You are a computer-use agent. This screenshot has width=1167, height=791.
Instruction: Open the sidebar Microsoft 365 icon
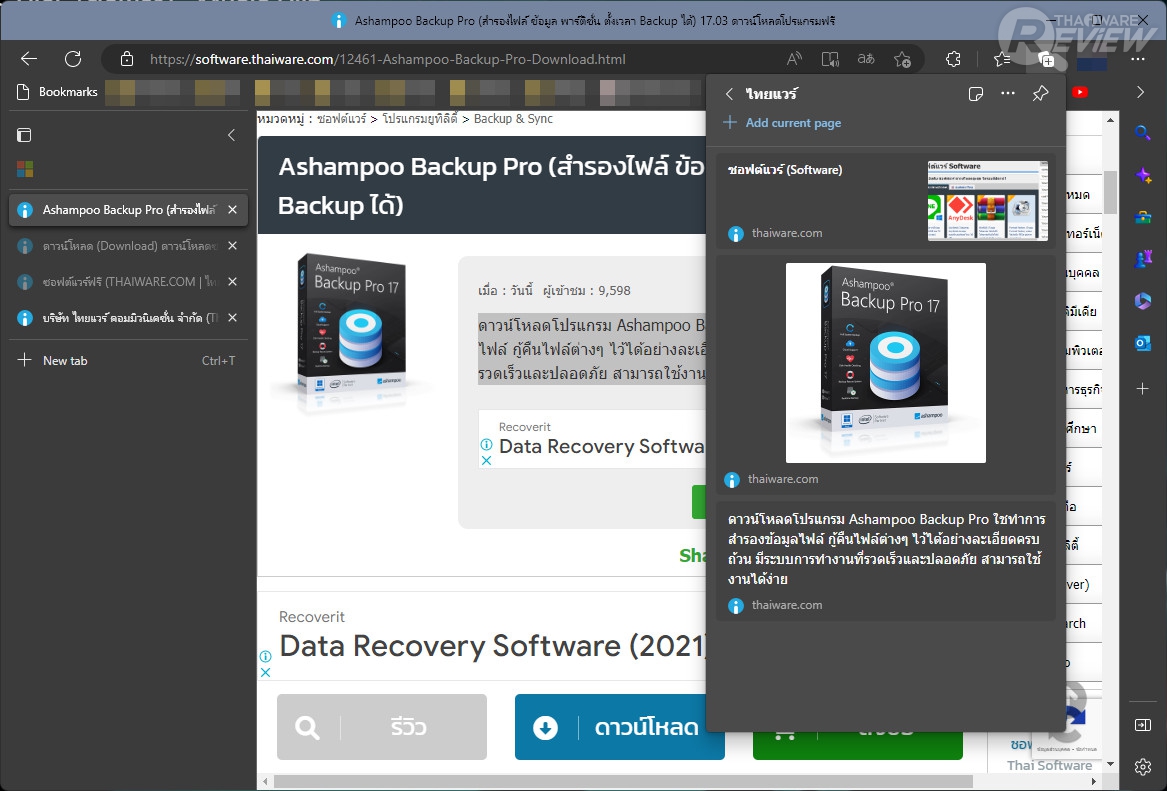pyautogui.click(x=1142, y=301)
